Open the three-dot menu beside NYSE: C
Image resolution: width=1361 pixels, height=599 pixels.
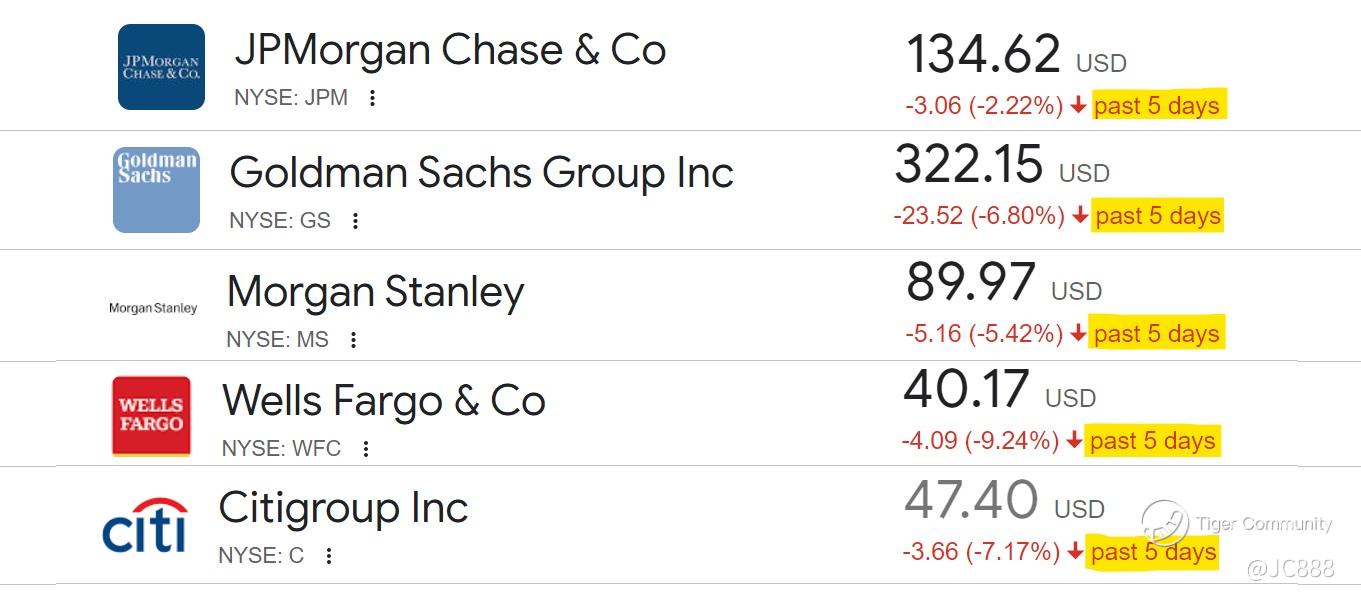pos(328,556)
